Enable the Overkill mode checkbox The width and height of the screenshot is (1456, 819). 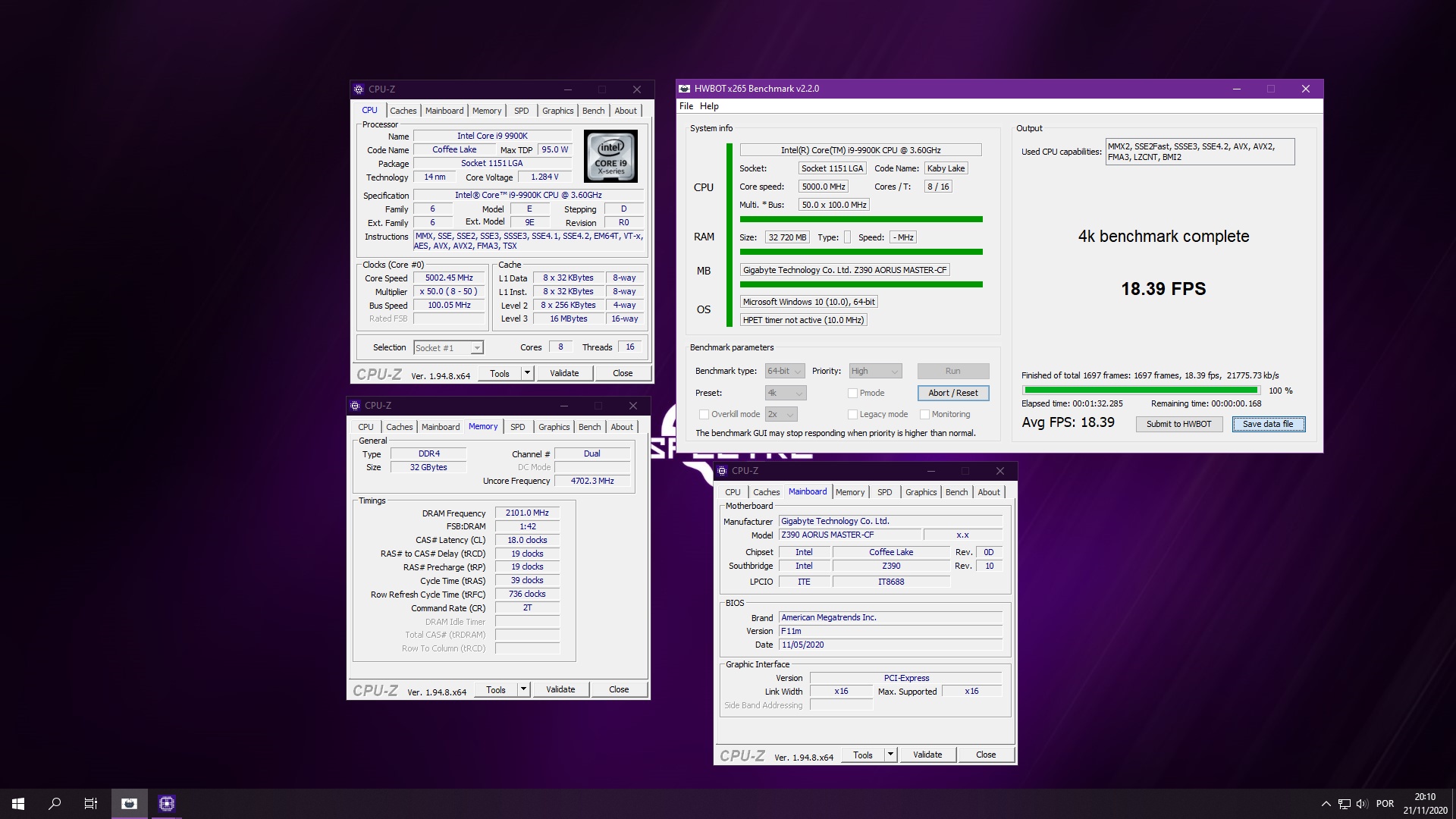click(x=704, y=415)
